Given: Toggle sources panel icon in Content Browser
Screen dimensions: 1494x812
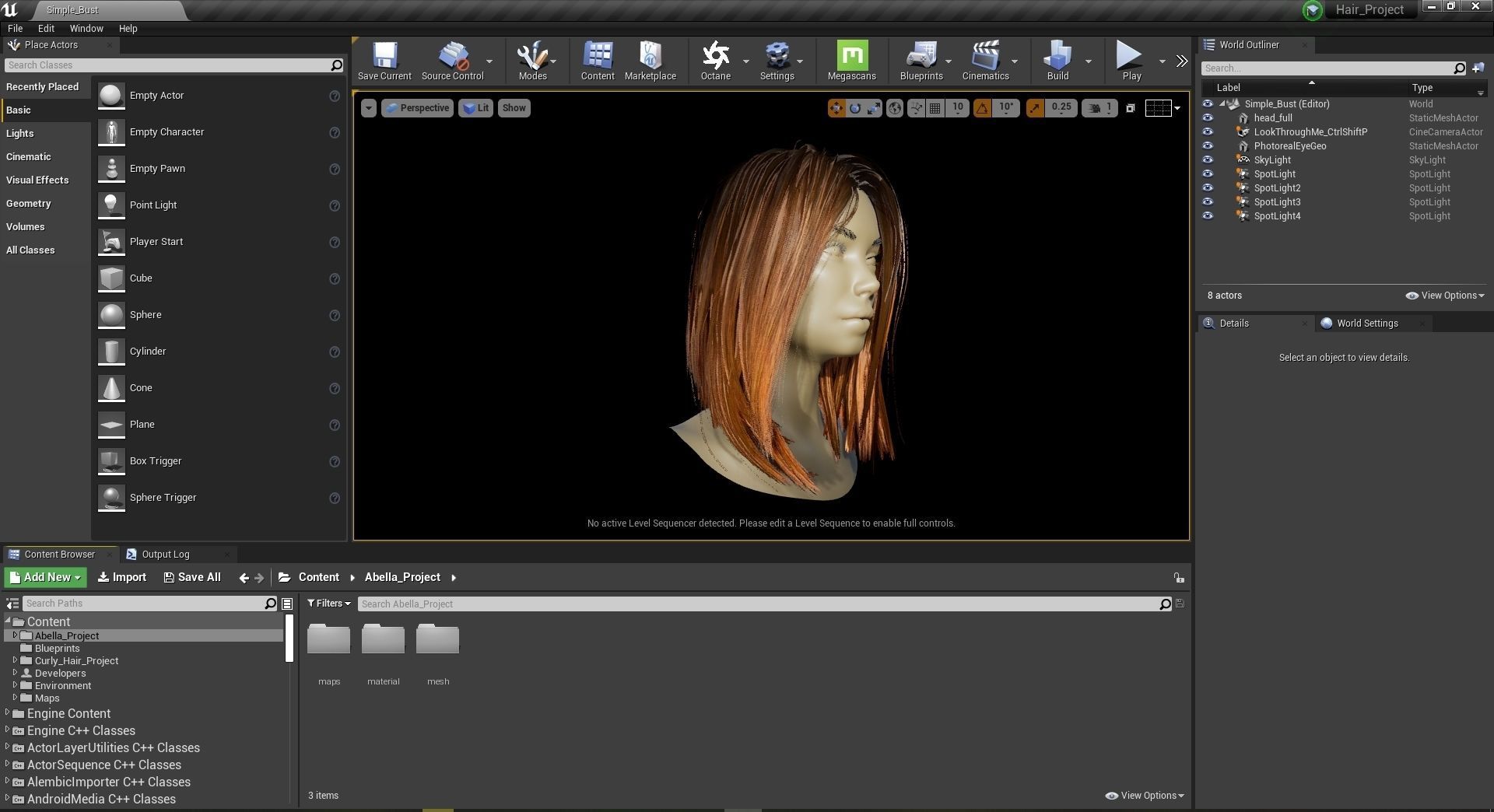Looking at the screenshot, I should 12,604.
